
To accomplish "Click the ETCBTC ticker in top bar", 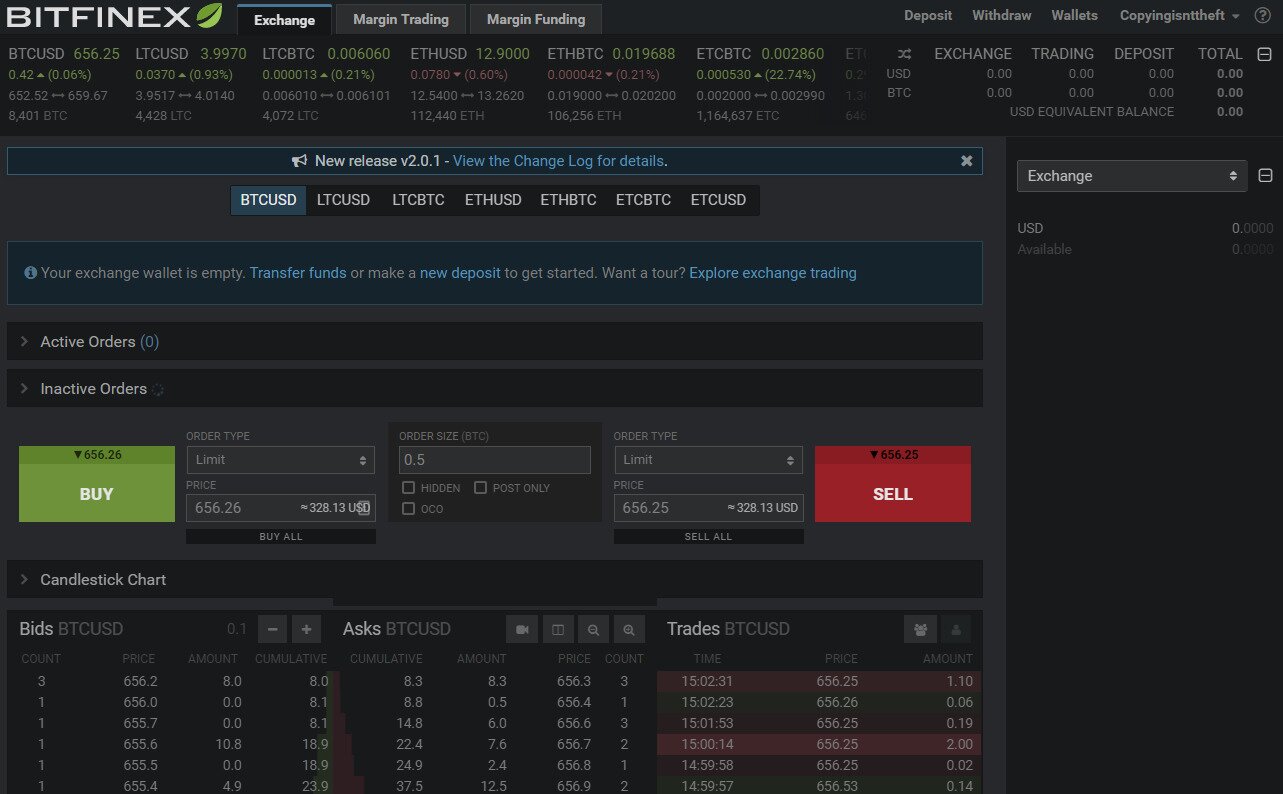I will [760, 85].
